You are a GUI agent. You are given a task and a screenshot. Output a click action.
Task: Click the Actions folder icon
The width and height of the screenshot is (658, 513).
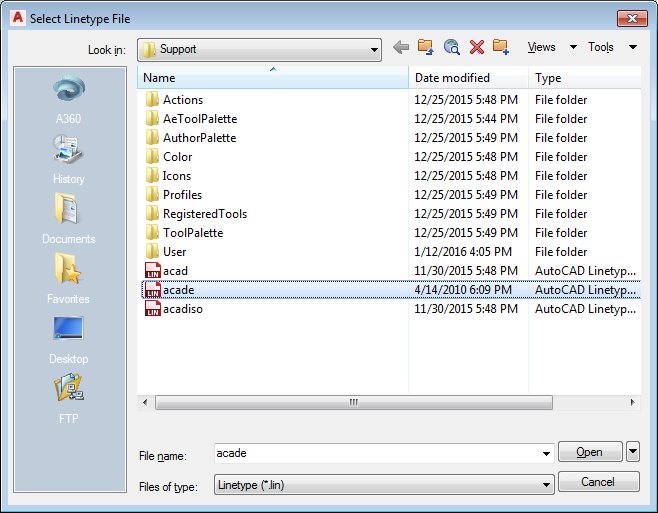pos(152,99)
